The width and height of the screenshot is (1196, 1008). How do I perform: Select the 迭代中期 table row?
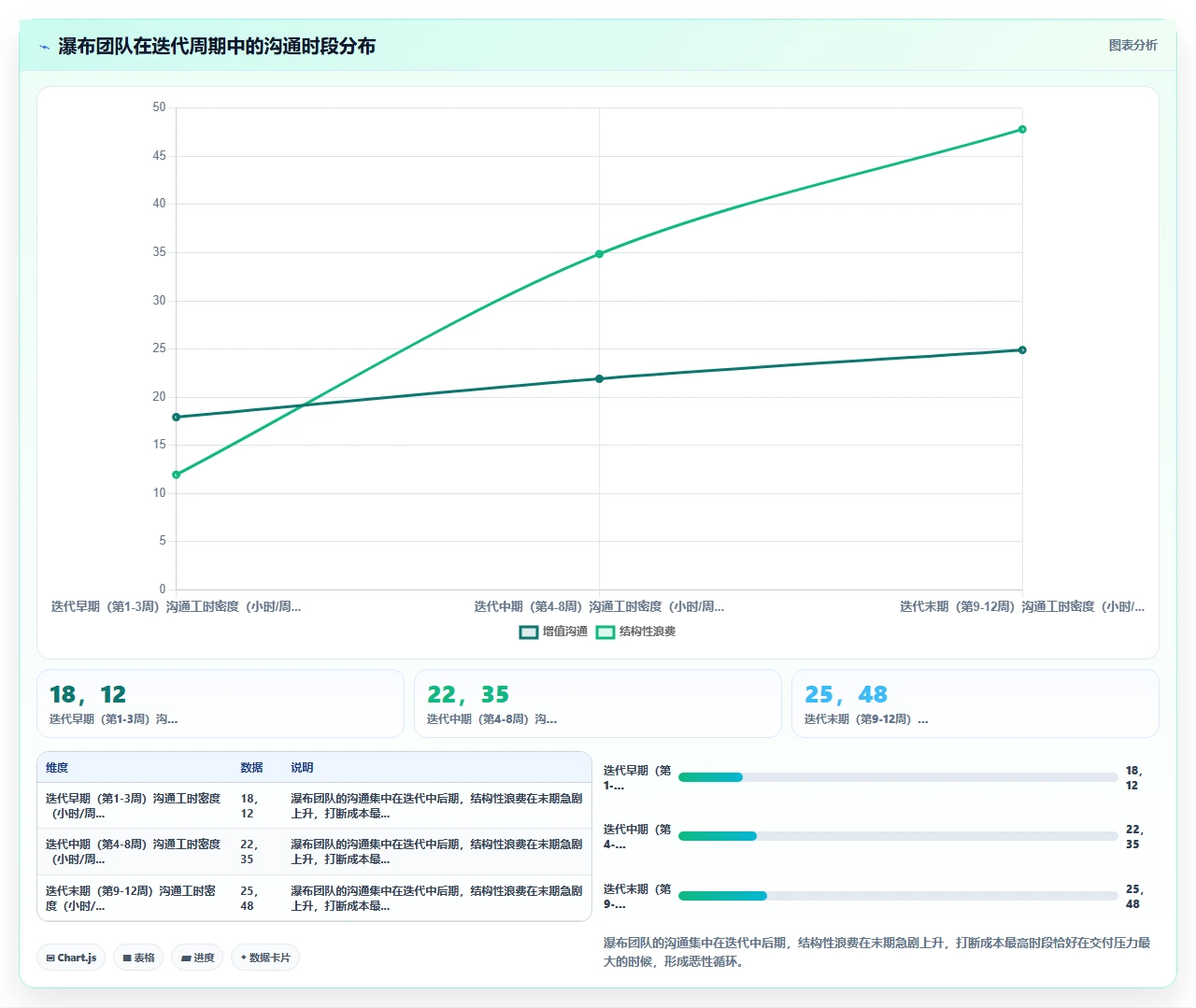coord(314,852)
